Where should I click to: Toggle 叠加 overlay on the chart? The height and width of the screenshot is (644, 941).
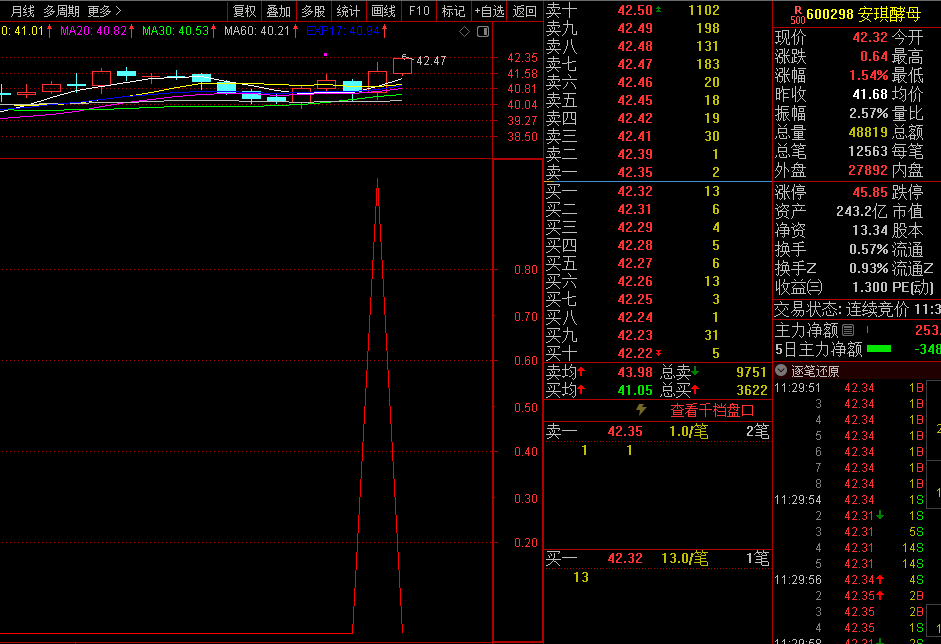(278, 11)
